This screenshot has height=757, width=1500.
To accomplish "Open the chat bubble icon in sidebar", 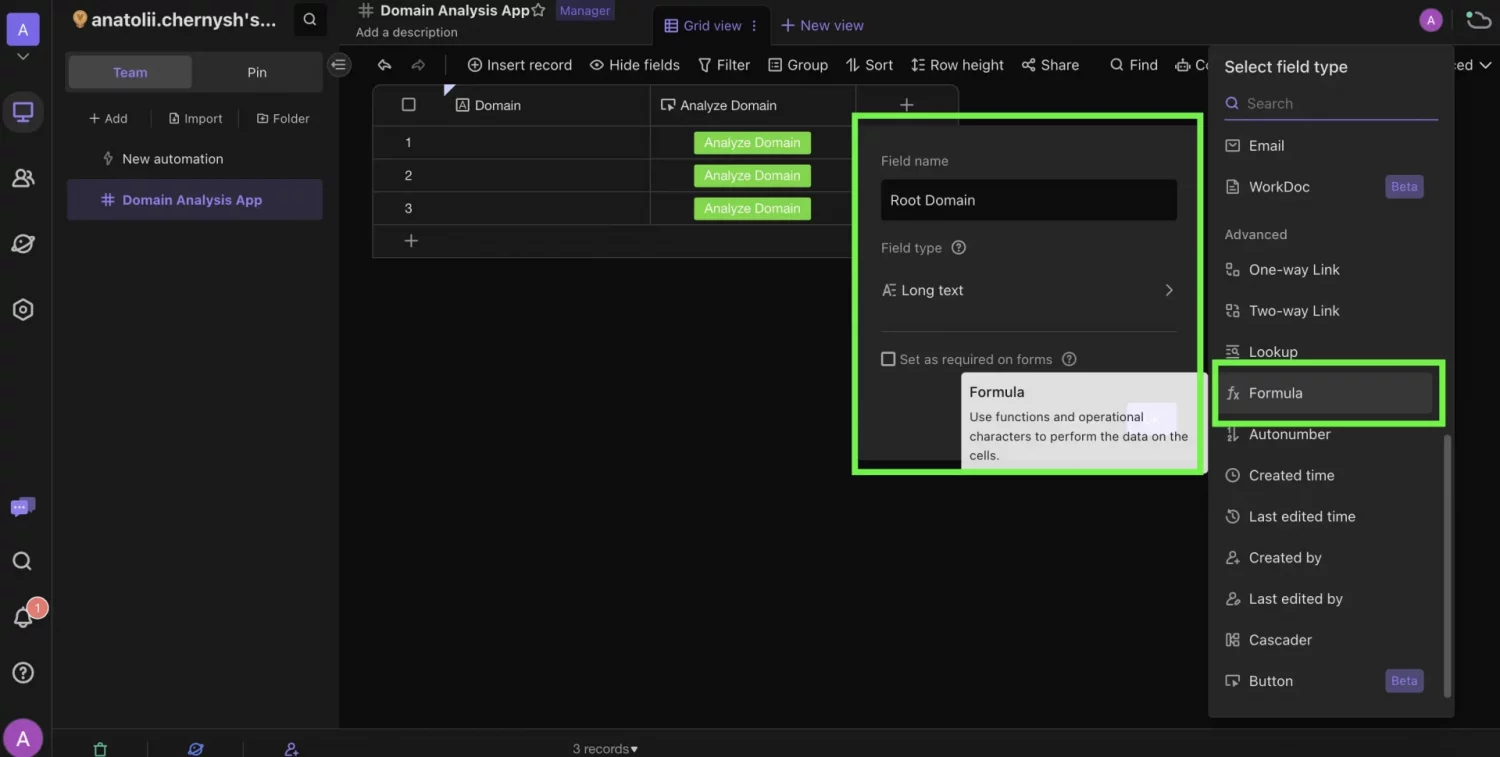I will [23, 507].
